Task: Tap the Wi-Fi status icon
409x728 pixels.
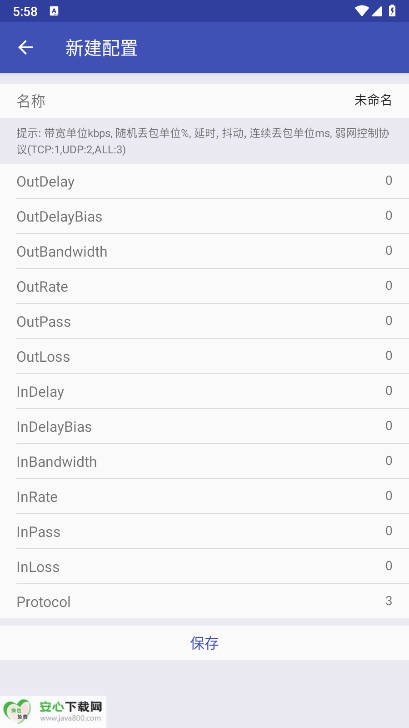Action: [x=361, y=11]
